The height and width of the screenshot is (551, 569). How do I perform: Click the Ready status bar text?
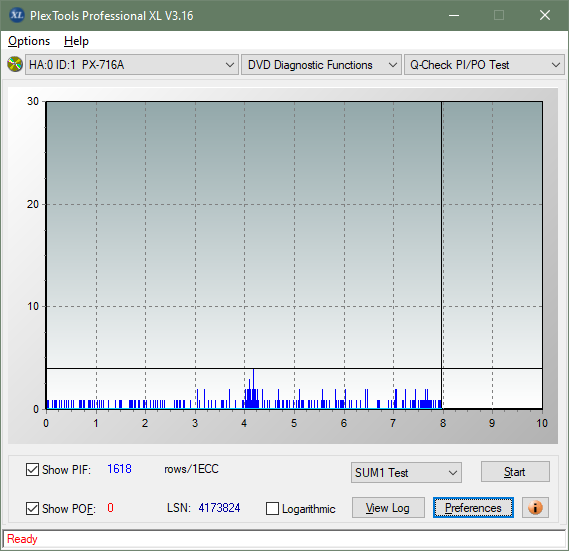click(22, 539)
